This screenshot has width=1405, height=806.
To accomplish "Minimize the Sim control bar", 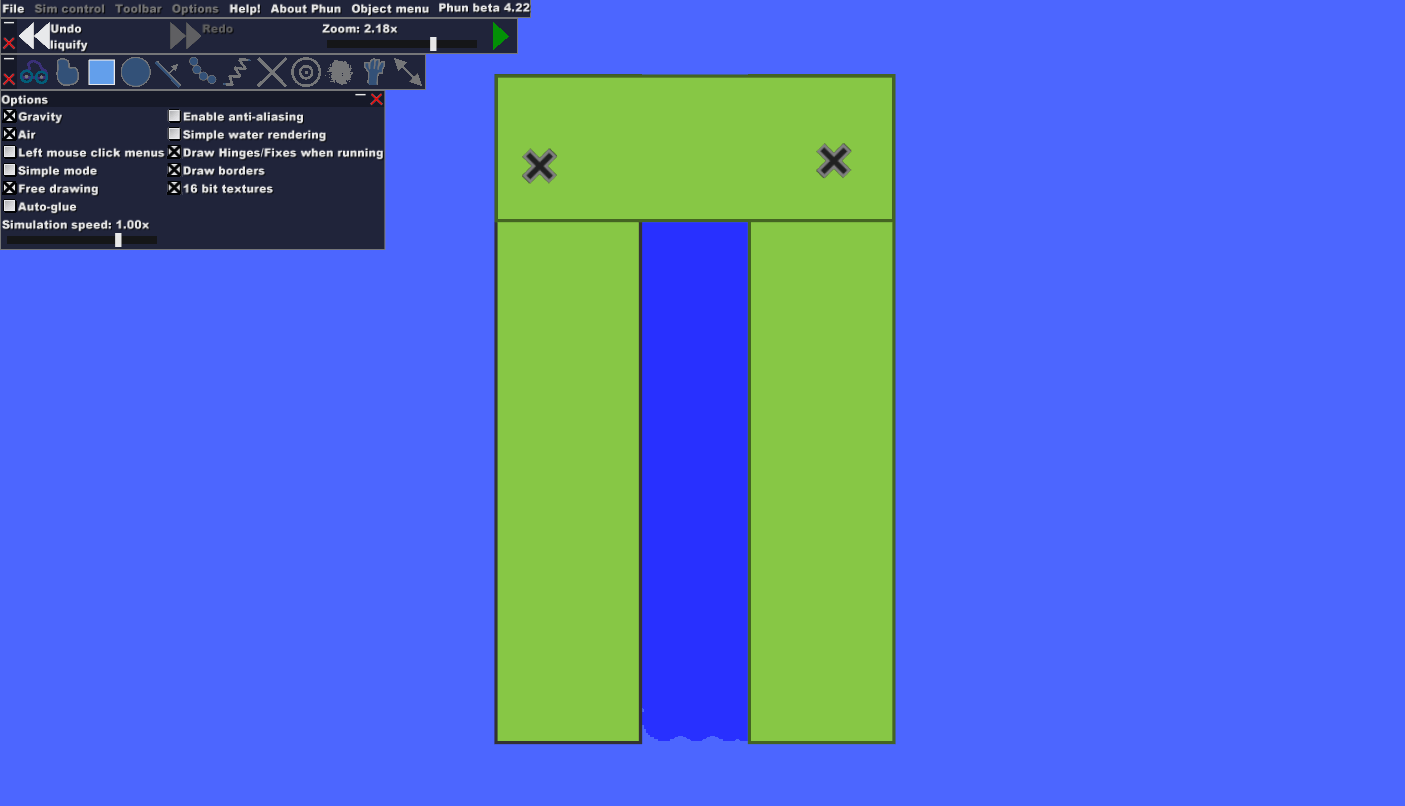I will (9, 24).
